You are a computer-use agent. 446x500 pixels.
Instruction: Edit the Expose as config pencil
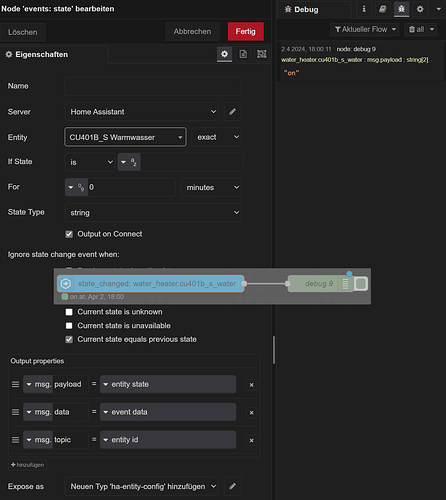click(x=233, y=487)
